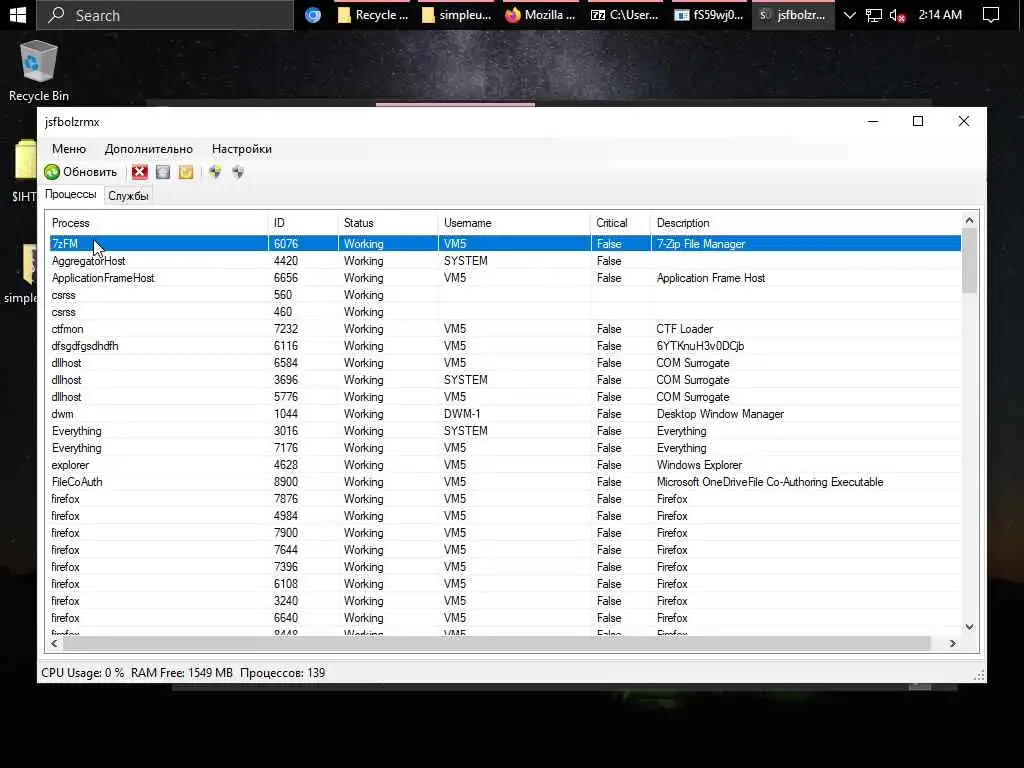The height and width of the screenshot is (768, 1024).
Task: Click the vertical scrollbar thumb
Action: 969,261
